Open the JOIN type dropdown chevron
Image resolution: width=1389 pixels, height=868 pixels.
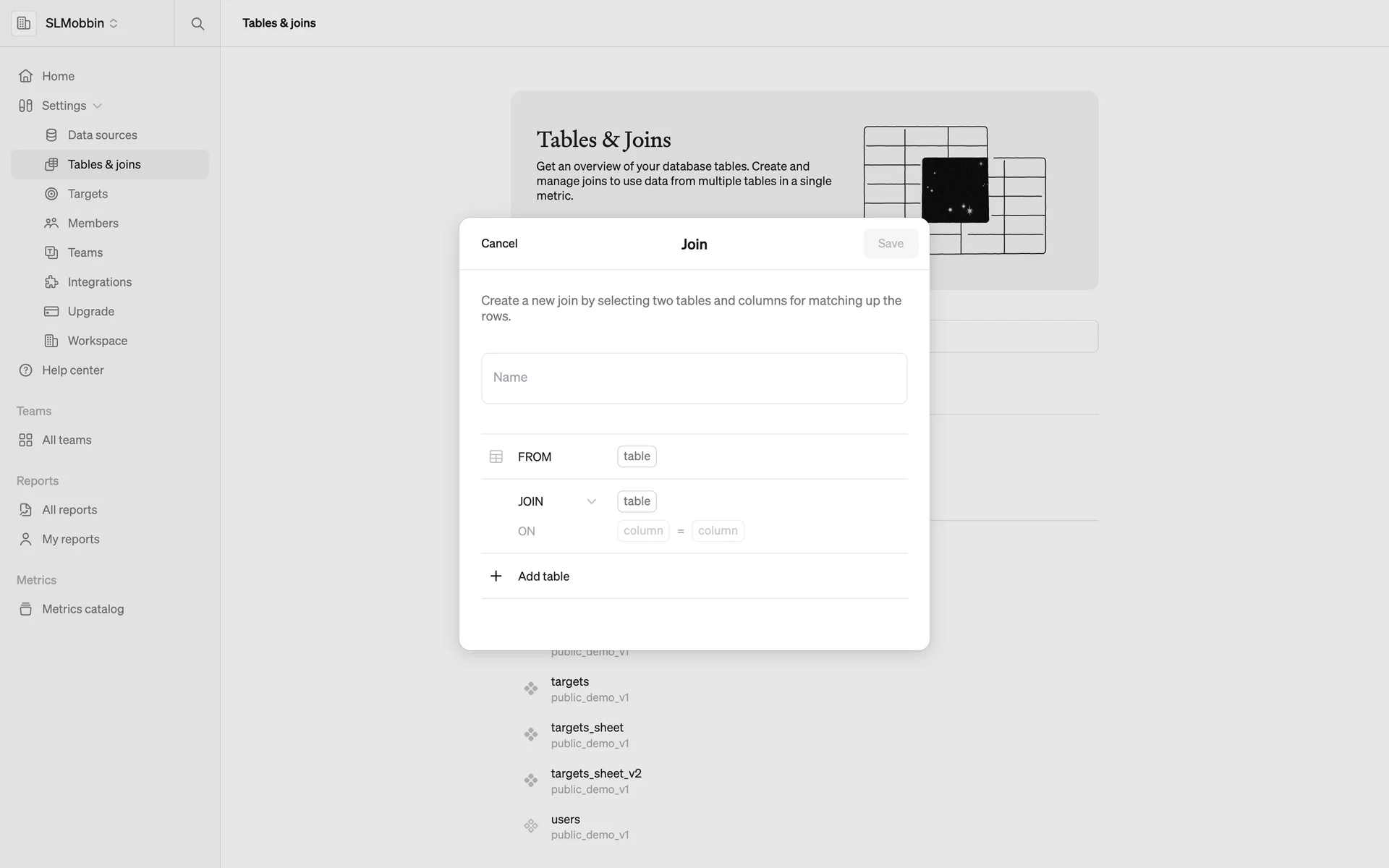pyautogui.click(x=591, y=501)
